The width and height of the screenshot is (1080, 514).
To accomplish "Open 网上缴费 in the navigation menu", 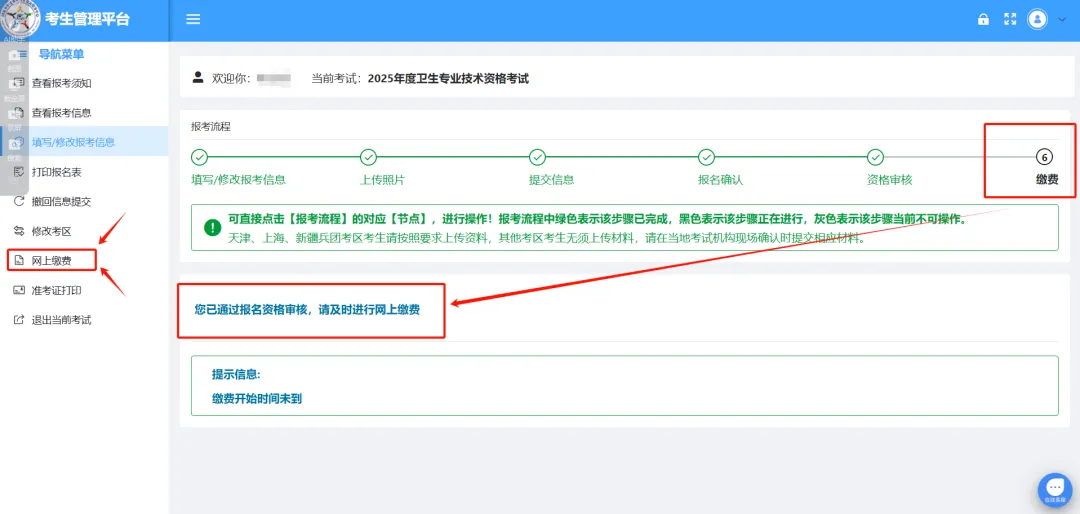I will click(x=52, y=261).
